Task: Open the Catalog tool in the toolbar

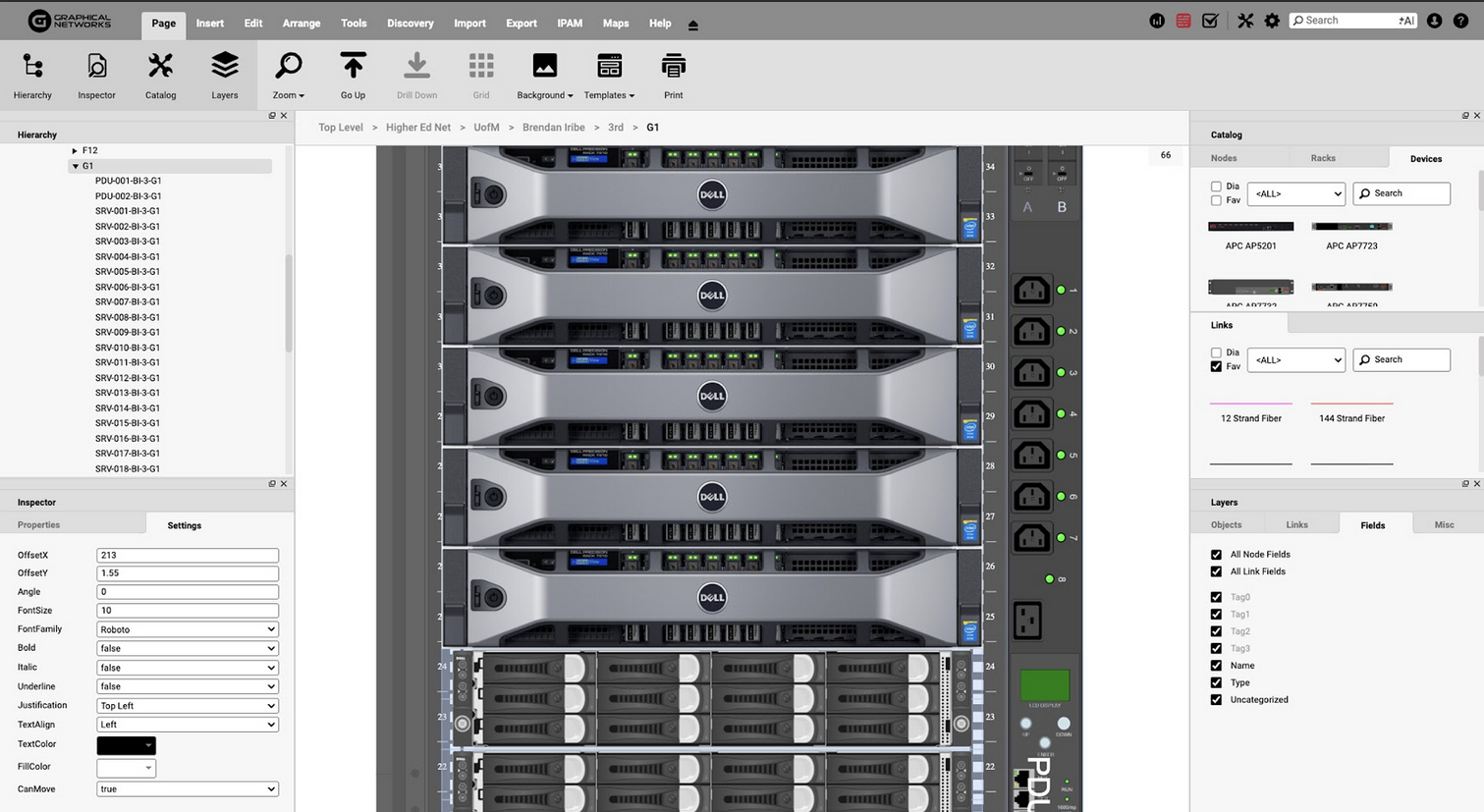Action: point(160,76)
